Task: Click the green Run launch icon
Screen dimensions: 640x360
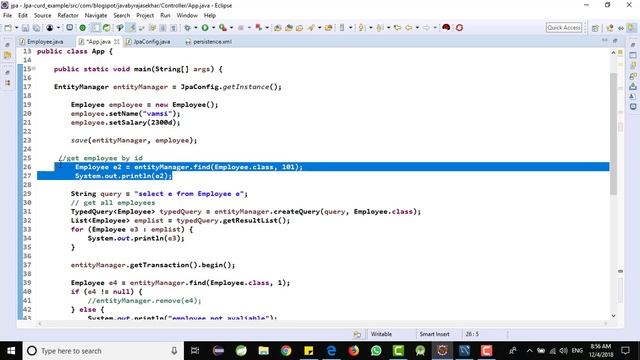Action: (x=205, y=28)
